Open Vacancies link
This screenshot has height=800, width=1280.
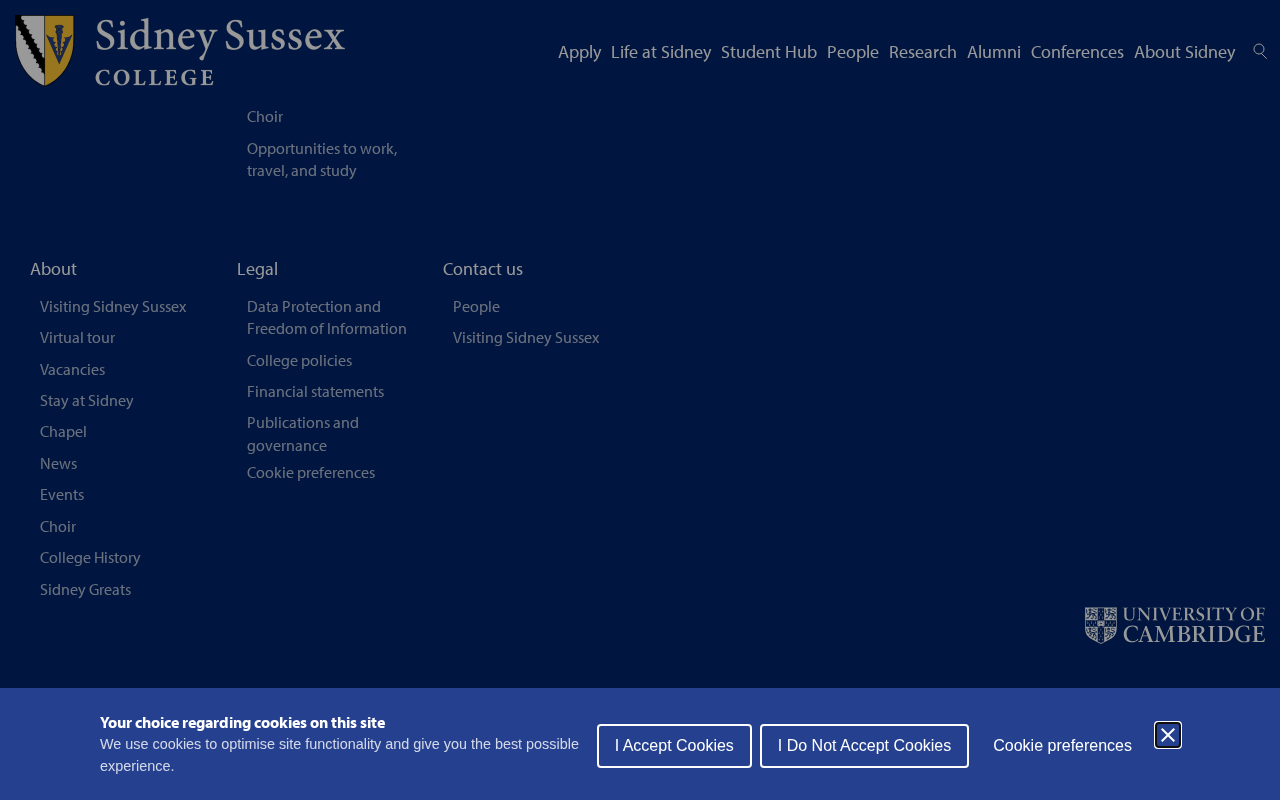click(72, 370)
